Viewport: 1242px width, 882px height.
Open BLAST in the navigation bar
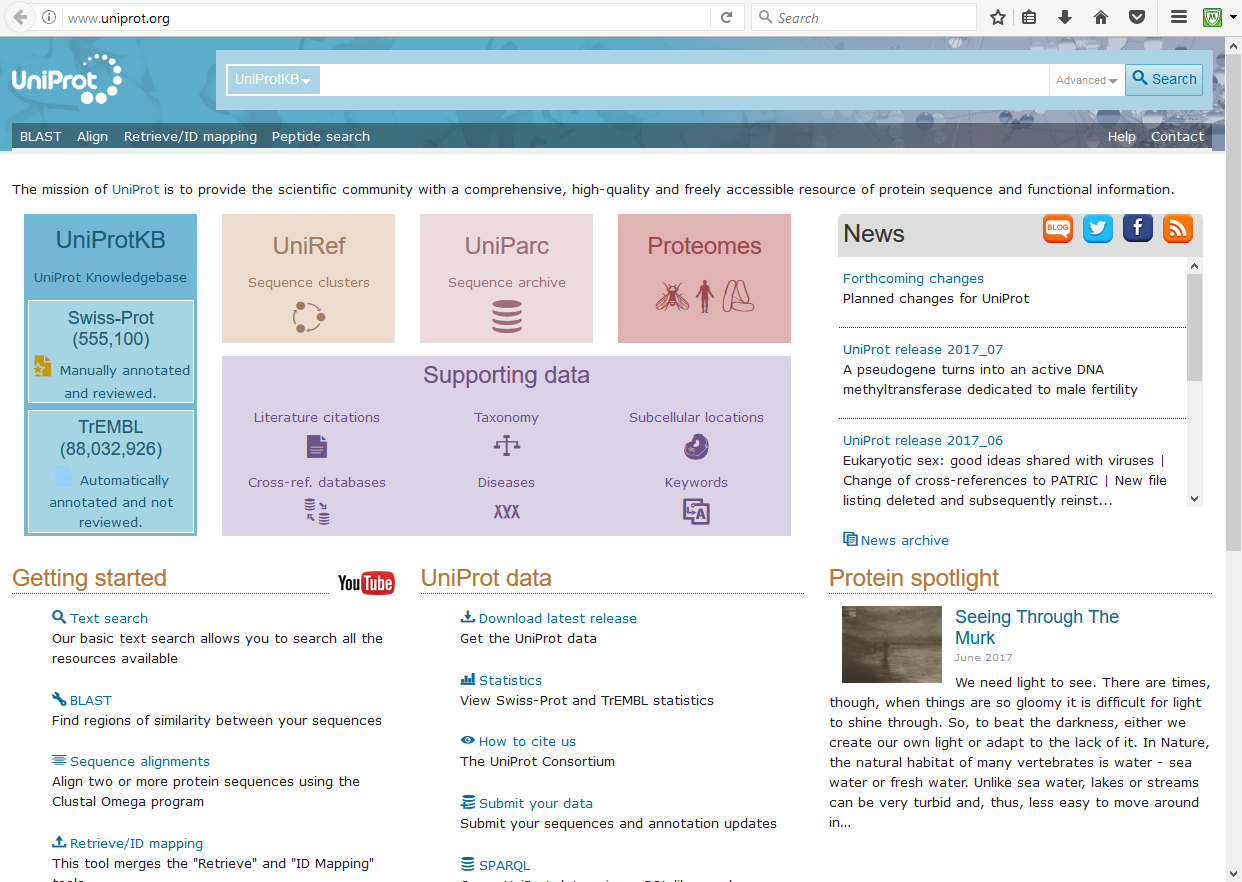point(41,137)
